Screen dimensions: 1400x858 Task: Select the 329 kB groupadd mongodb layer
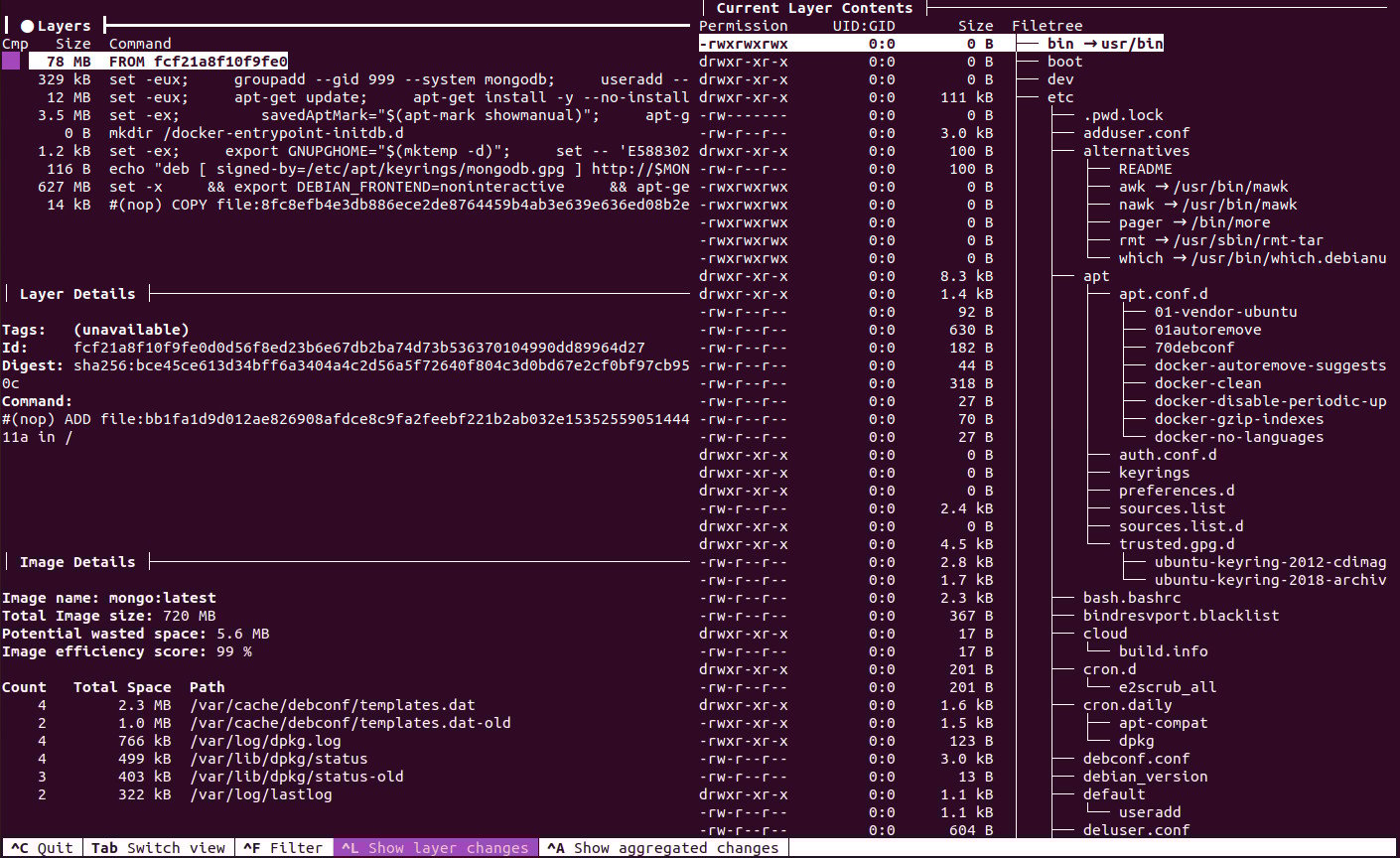[x=362, y=79]
